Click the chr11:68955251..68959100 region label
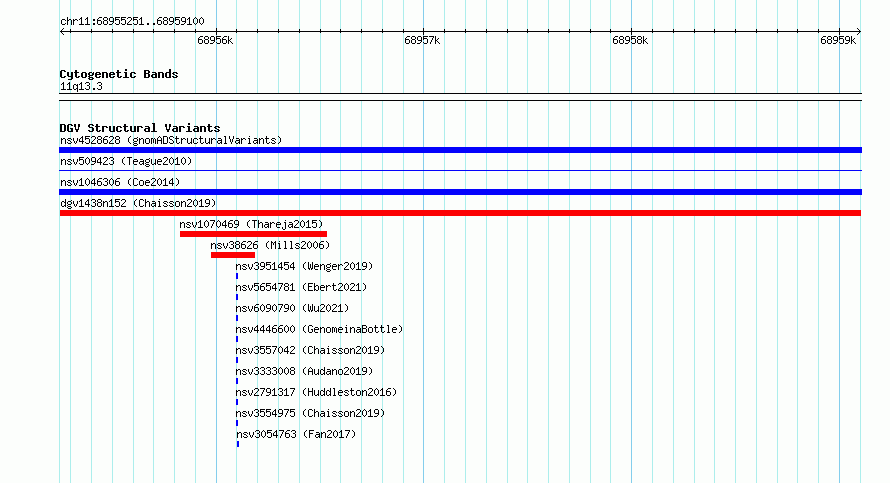Screen dimensions: 890x483 [x=132, y=21]
